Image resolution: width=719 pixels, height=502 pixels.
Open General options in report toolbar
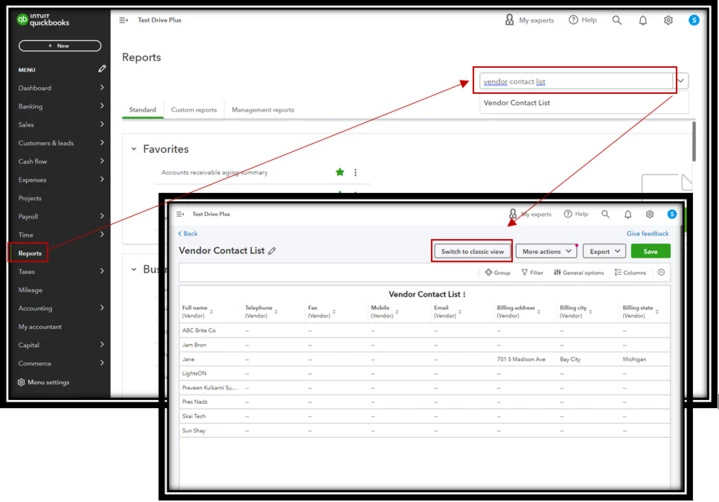[x=579, y=272]
